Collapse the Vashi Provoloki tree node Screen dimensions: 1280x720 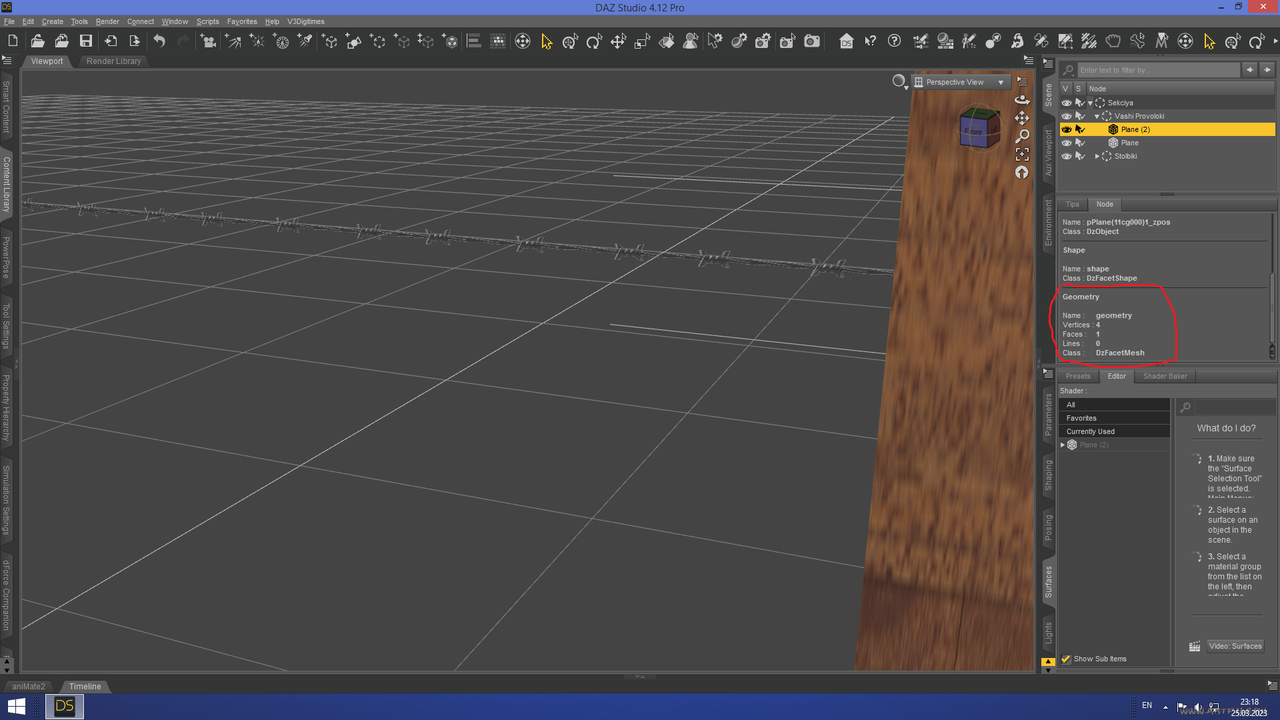click(x=1097, y=116)
